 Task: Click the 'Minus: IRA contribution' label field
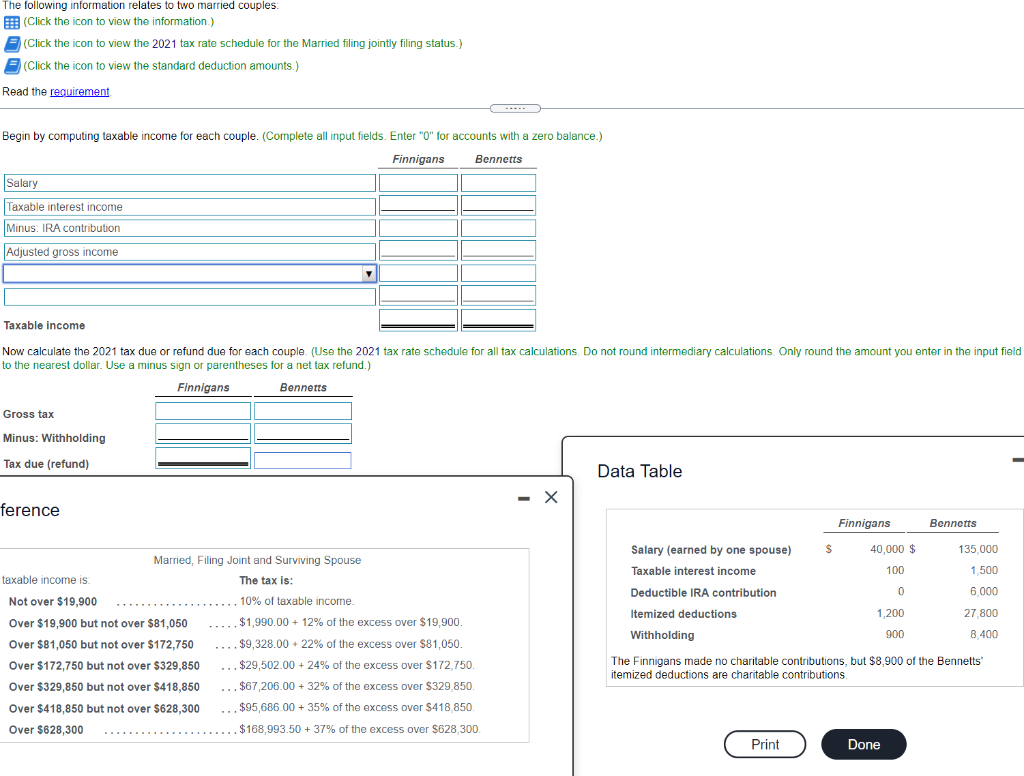(189, 228)
